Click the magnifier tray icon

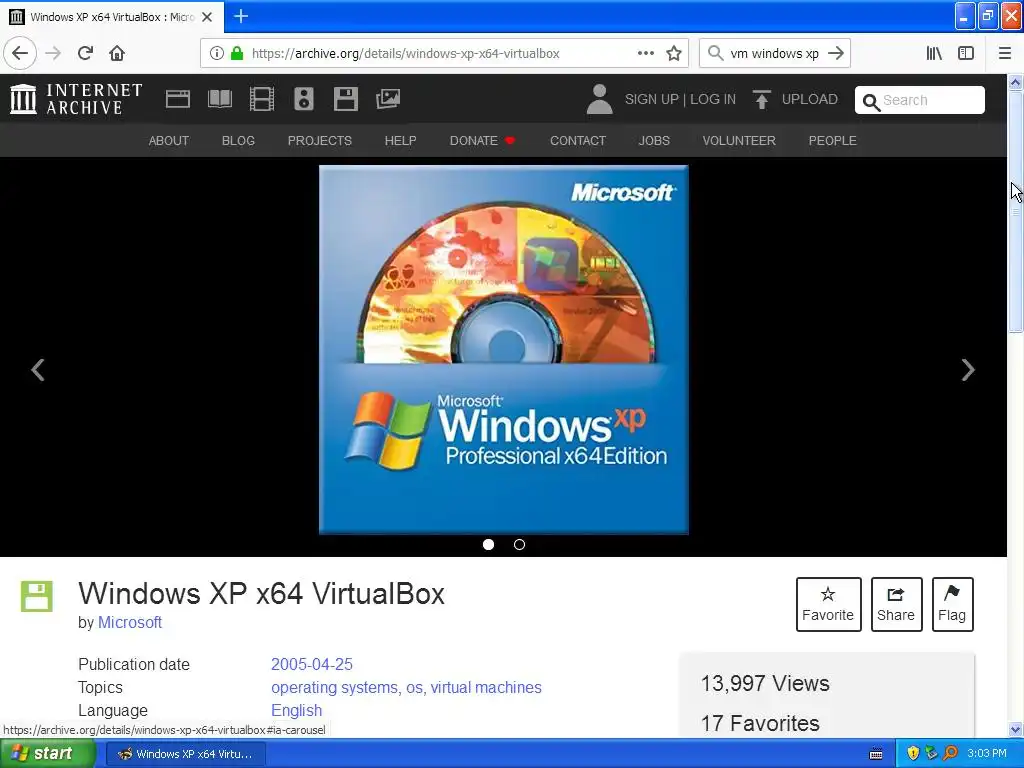(951, 754)
